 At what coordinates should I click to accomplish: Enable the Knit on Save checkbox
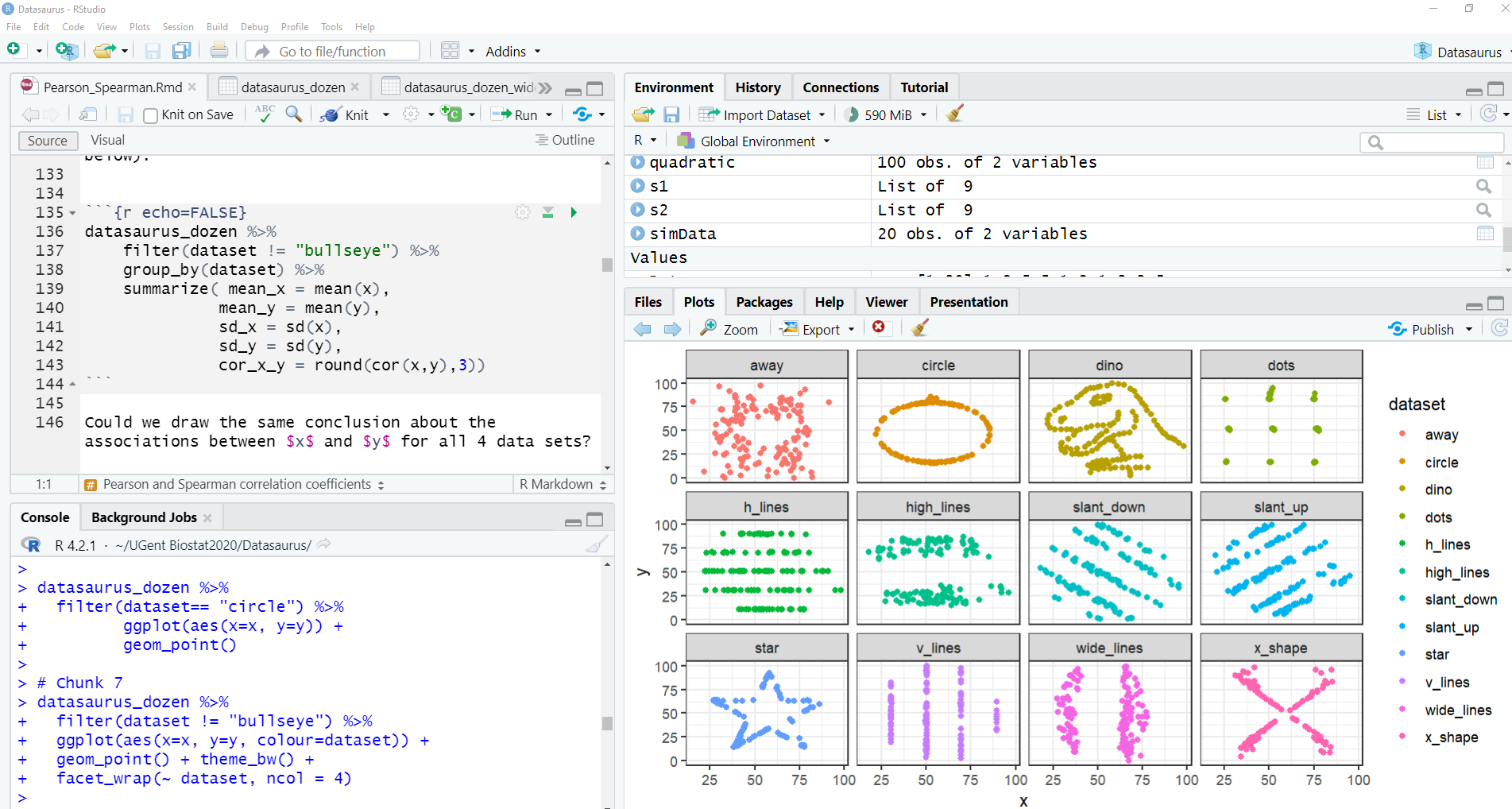151,115
